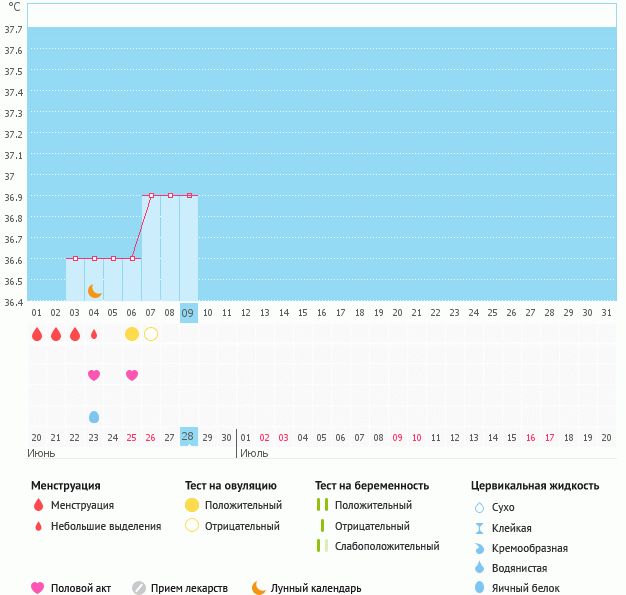
Task: Click the highlighted cycle day 09
Action: tap(188, 313)
